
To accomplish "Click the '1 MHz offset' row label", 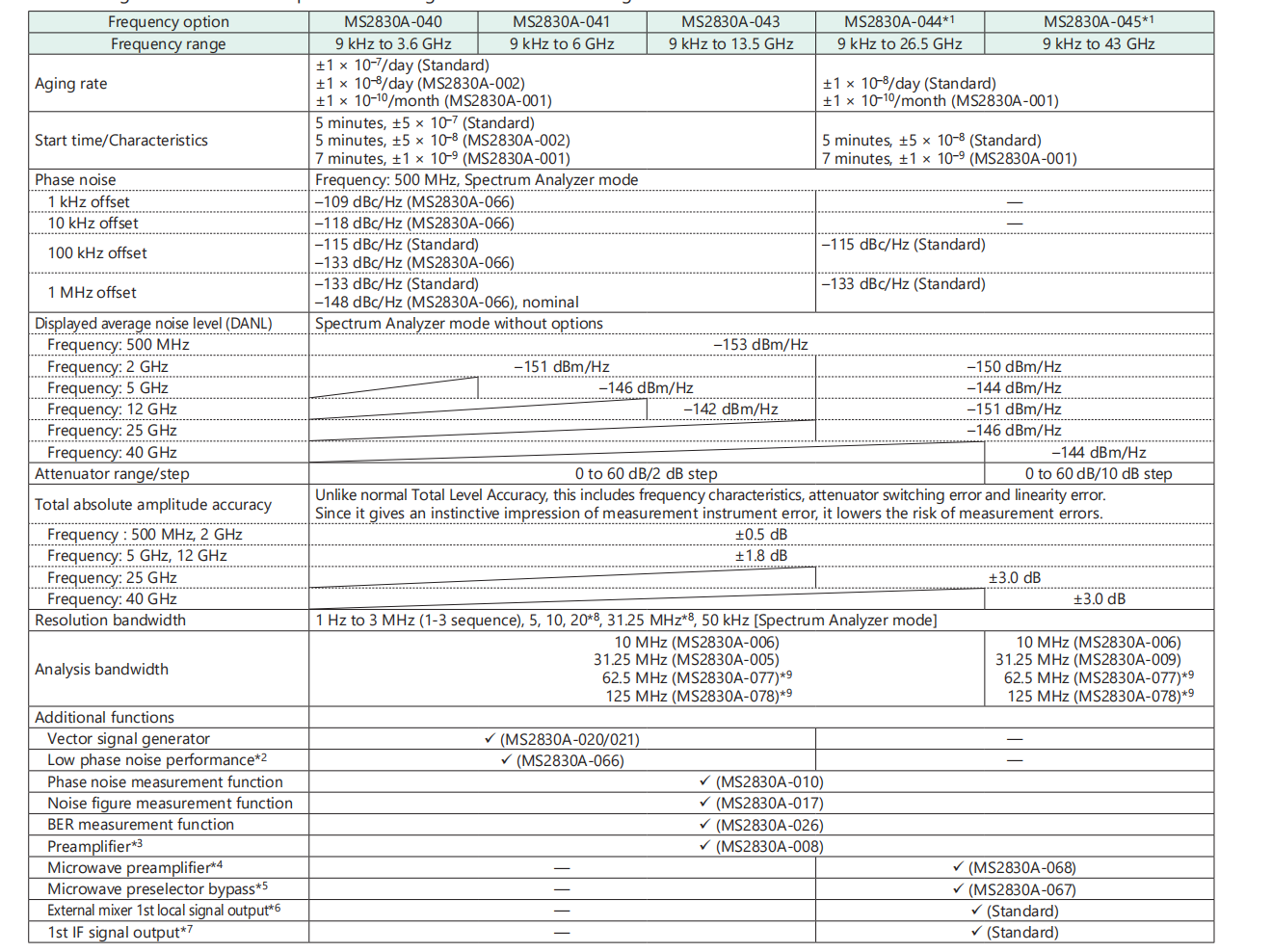I will [x=92, y=293].
